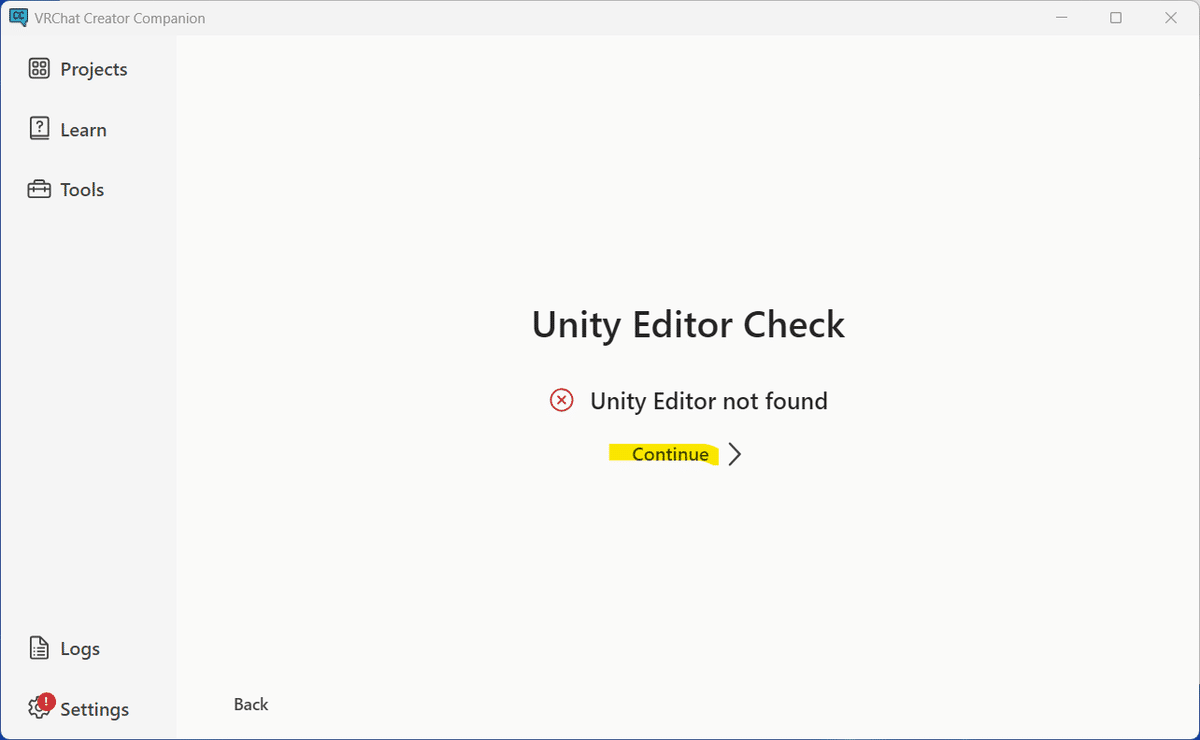Select the Learn book icon
Image resolution: width=1200 pixels, height=740 pixels.
pos(39,129)
